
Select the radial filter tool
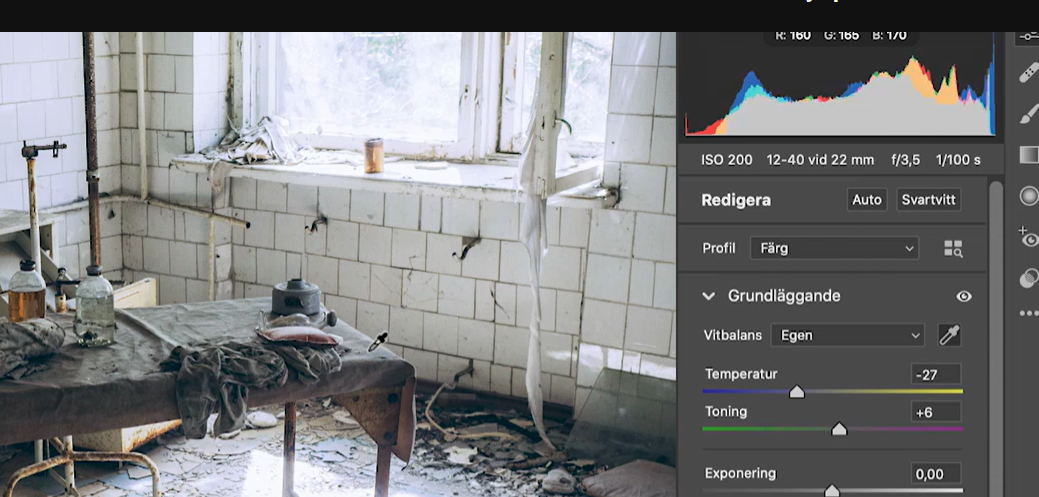pyautogui.click(x=1029, y=196)
